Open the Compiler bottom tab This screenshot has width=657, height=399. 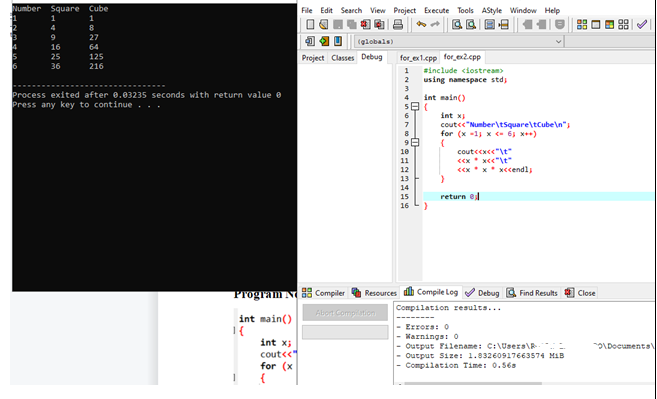[323, 293]
